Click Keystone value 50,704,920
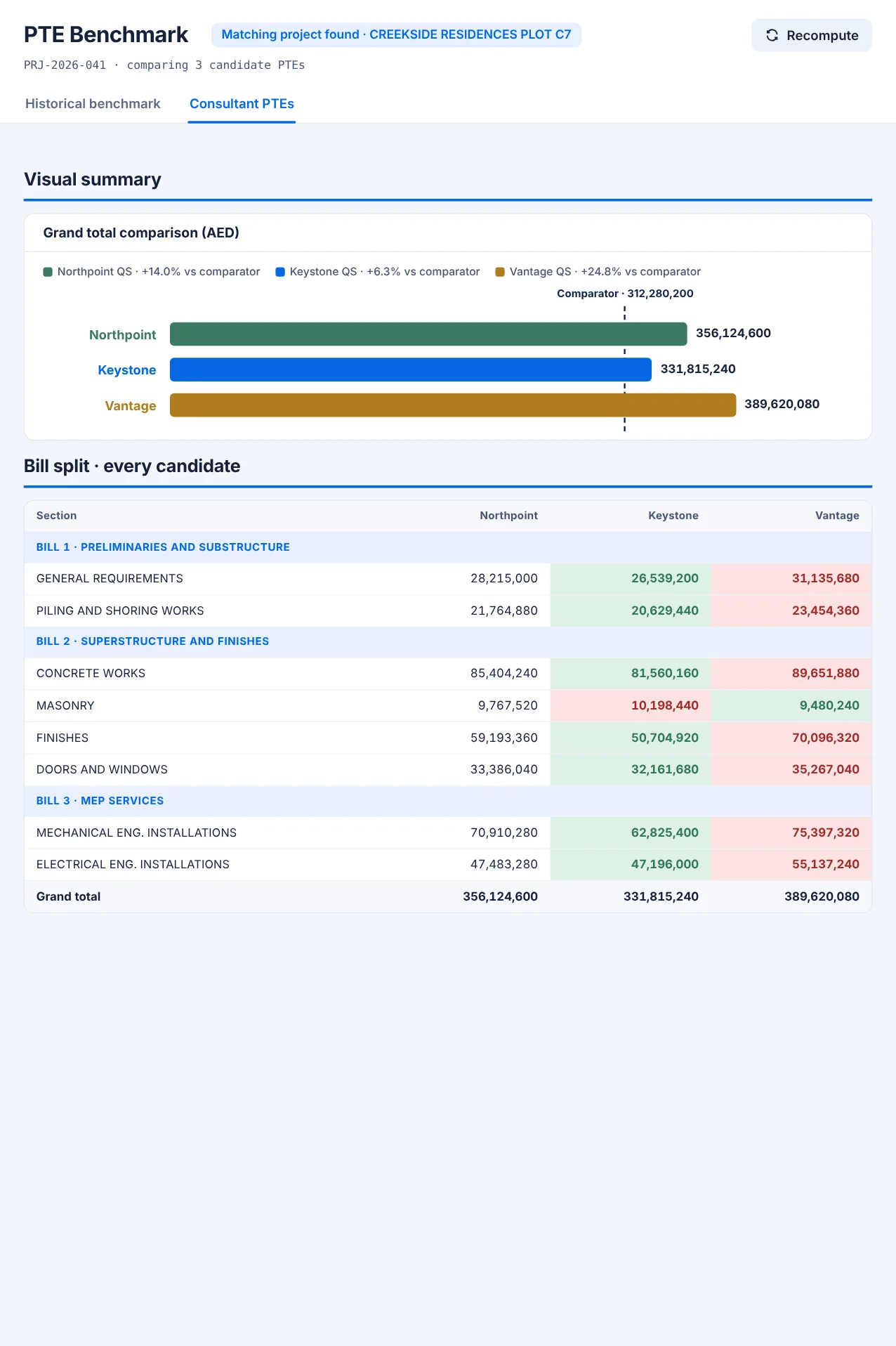The width and height of the screenshot is (896, 1346). point(664,738)
